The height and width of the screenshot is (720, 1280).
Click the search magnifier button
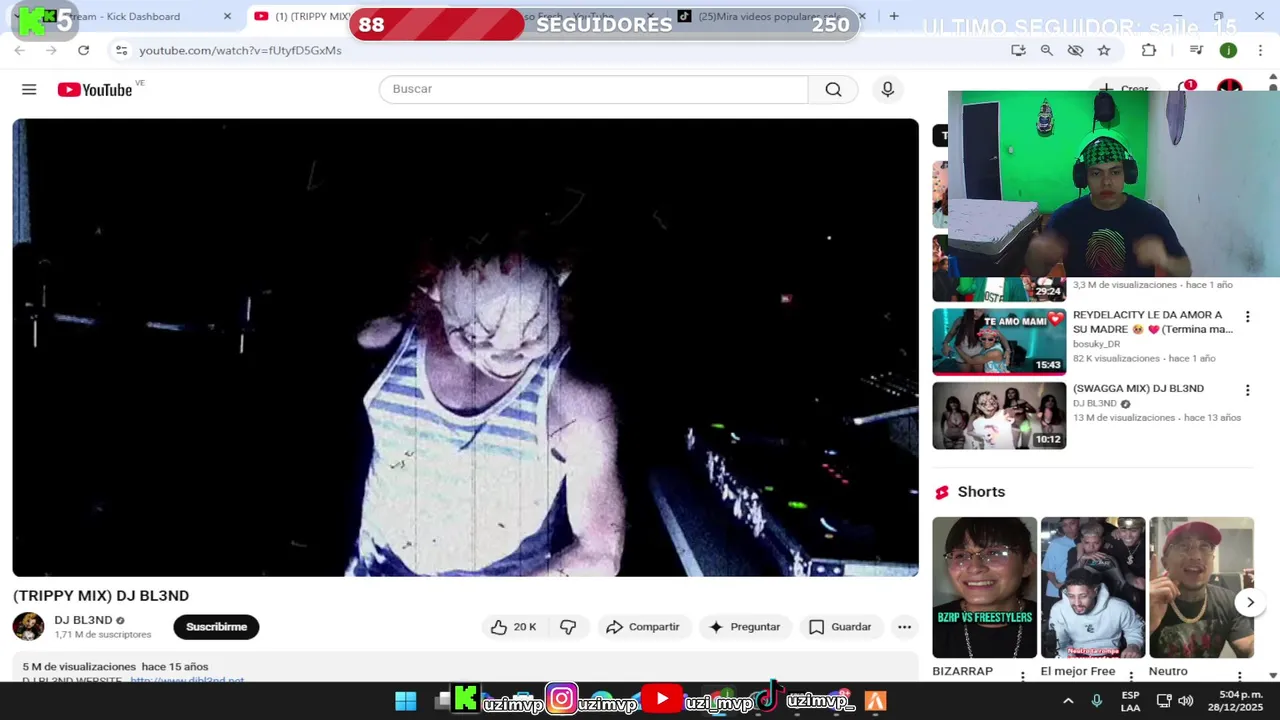pos(833,89)
